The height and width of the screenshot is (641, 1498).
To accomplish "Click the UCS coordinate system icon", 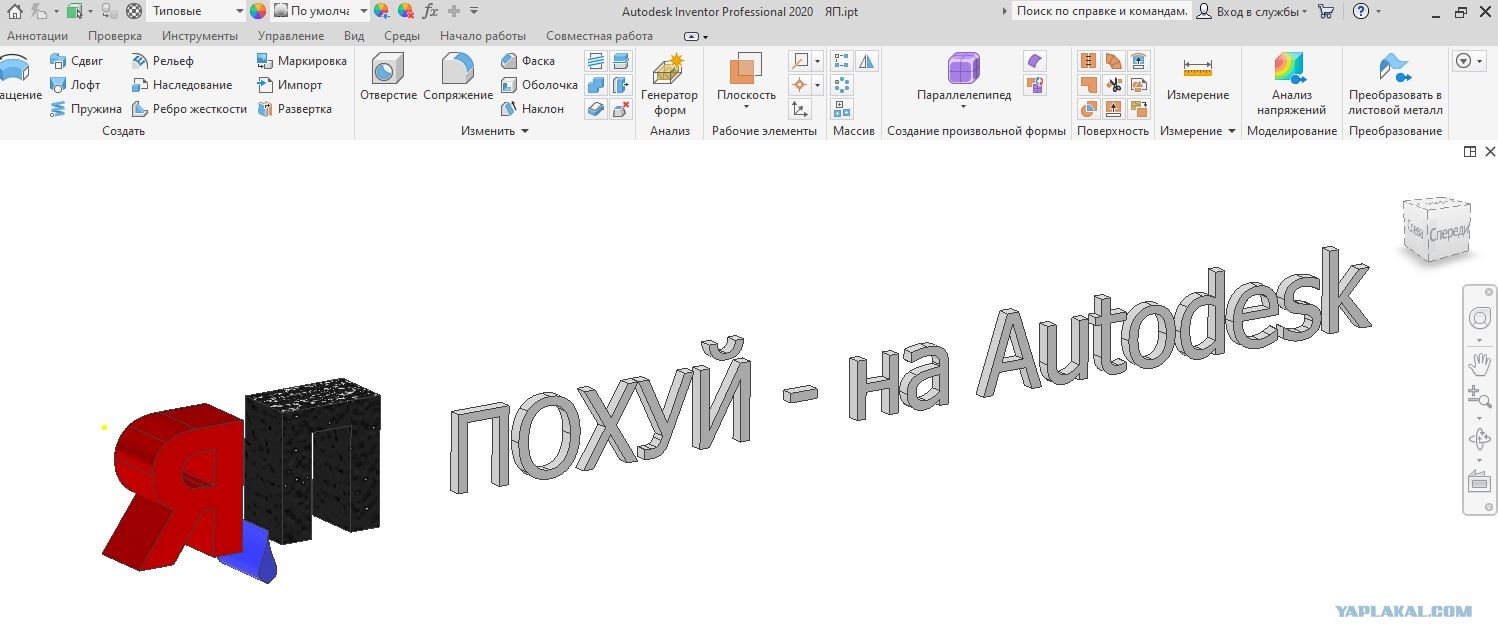I will click(x=799, y=109).
